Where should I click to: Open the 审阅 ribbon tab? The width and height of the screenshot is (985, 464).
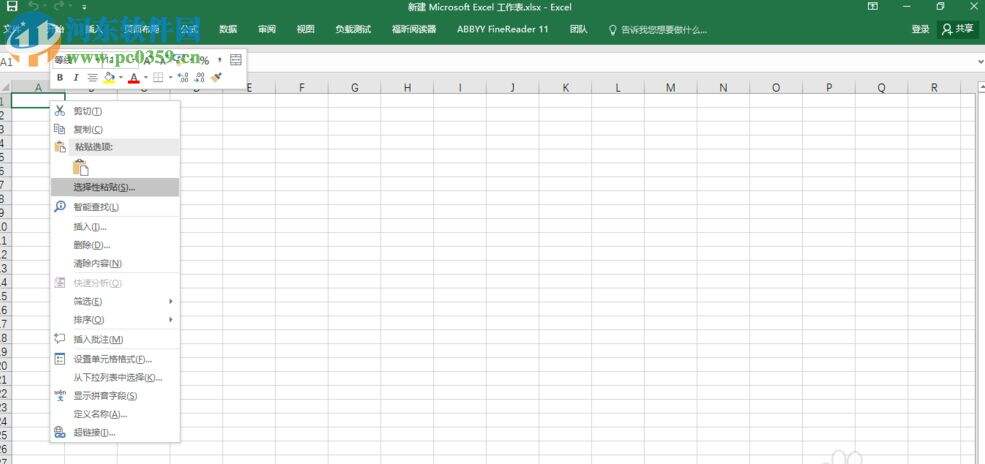(266, 29)
